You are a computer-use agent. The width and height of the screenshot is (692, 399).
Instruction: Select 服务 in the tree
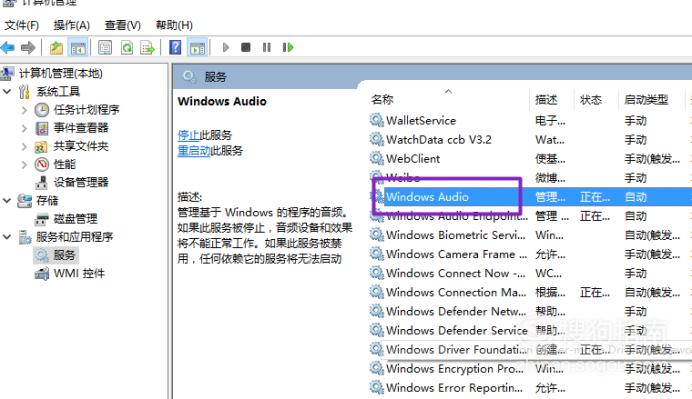[64, 255]
